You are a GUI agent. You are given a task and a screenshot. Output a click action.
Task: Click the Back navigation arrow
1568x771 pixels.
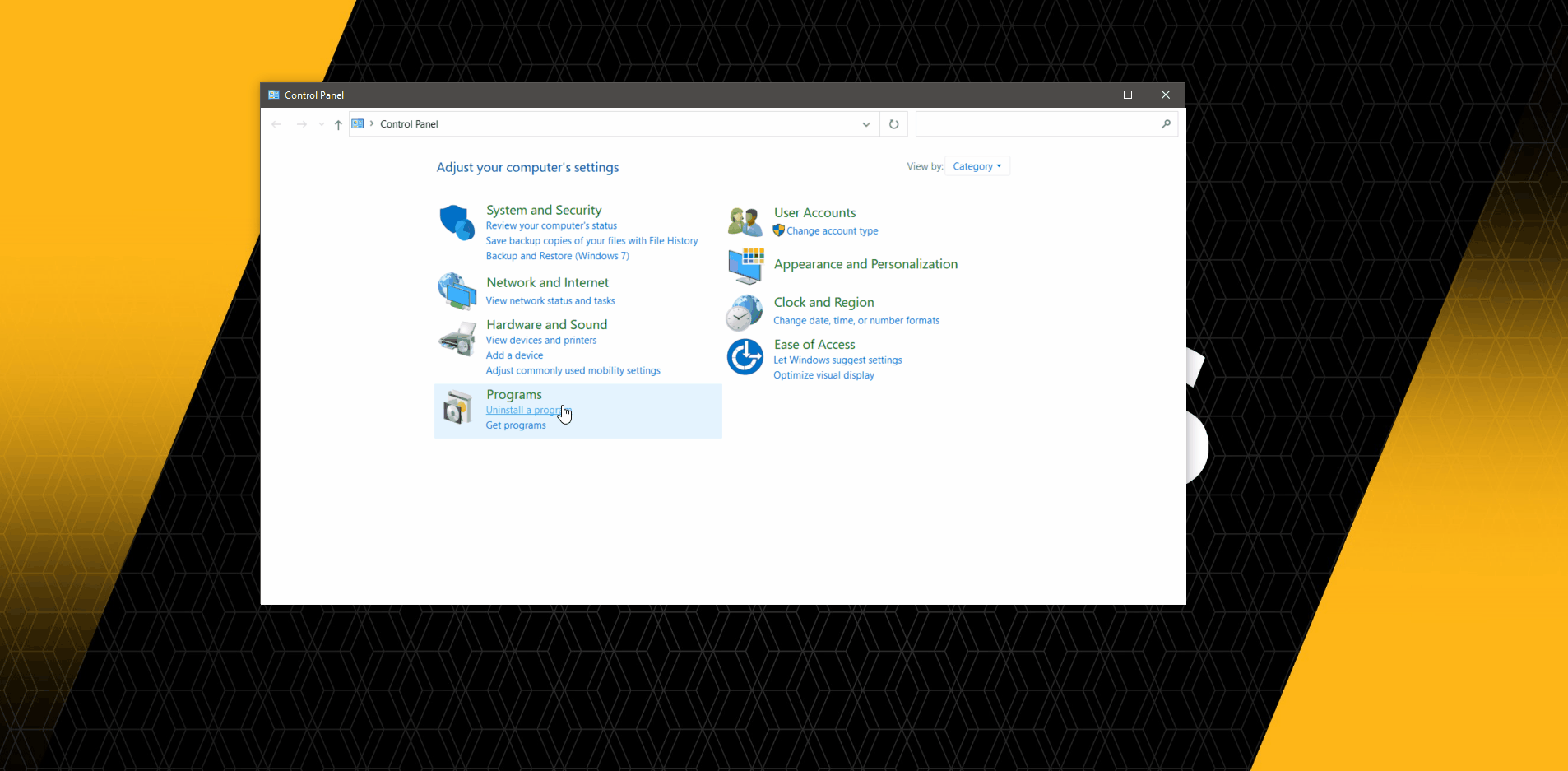[x=276, y=124]
